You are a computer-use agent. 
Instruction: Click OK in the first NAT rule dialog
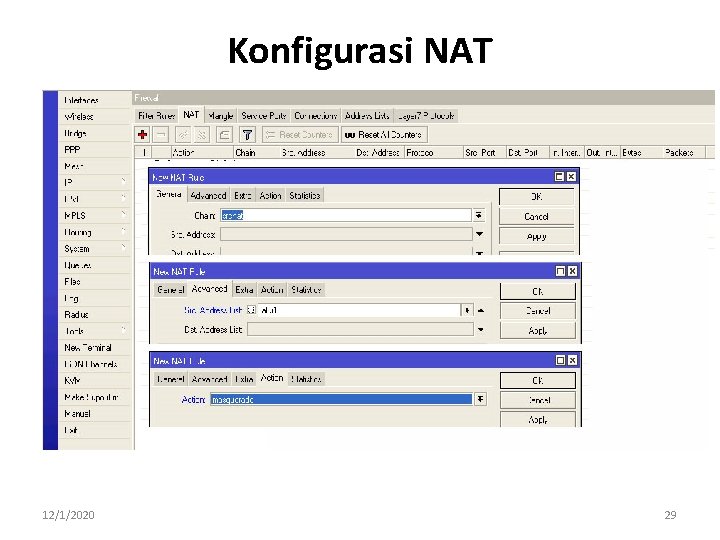pos(536,197)
